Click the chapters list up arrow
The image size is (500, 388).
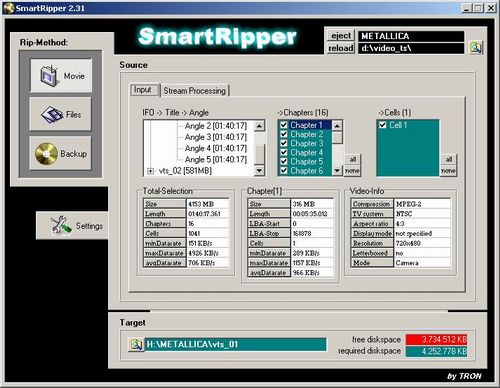point(337,125)
